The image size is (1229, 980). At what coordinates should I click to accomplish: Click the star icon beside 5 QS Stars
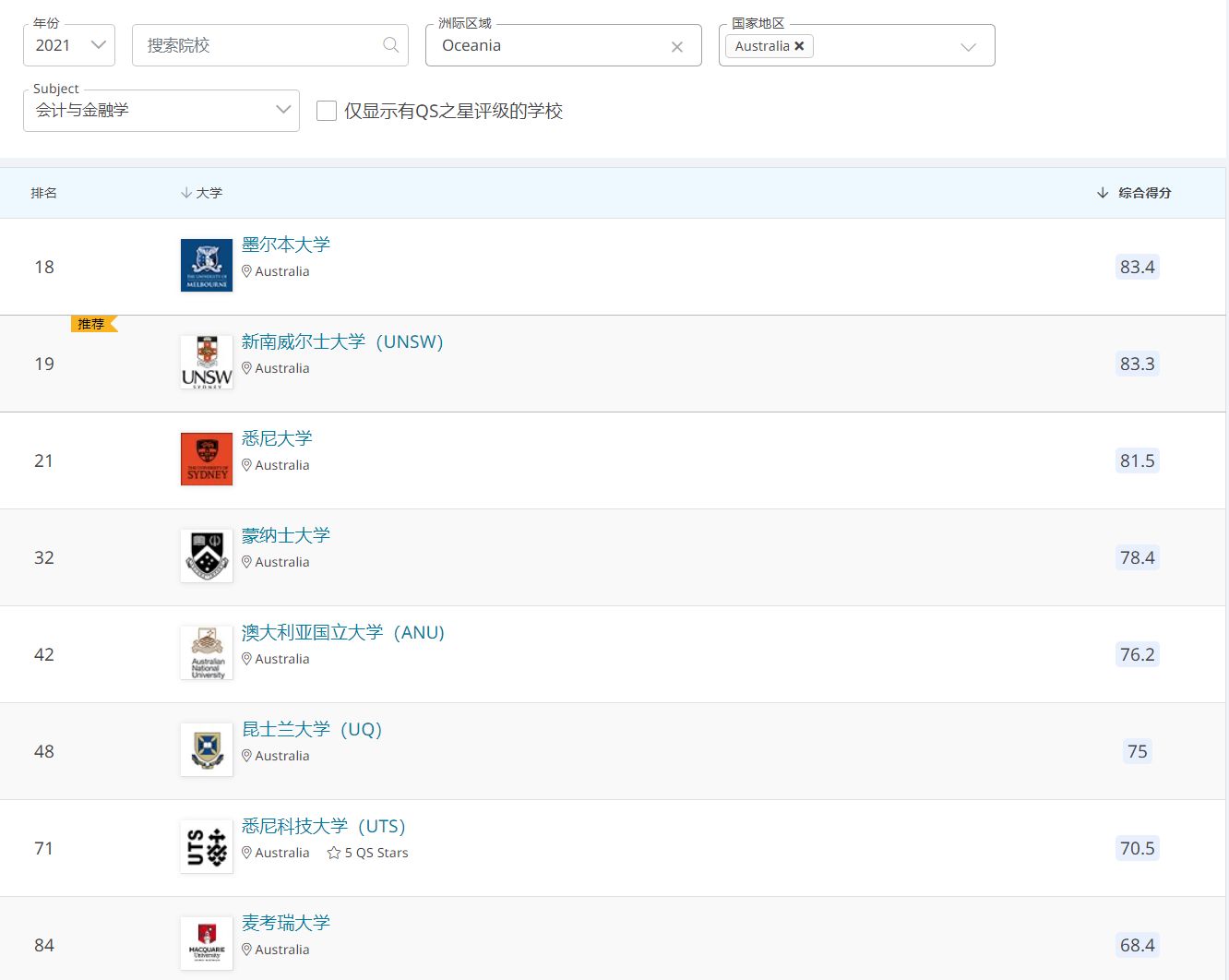(334, 853)
